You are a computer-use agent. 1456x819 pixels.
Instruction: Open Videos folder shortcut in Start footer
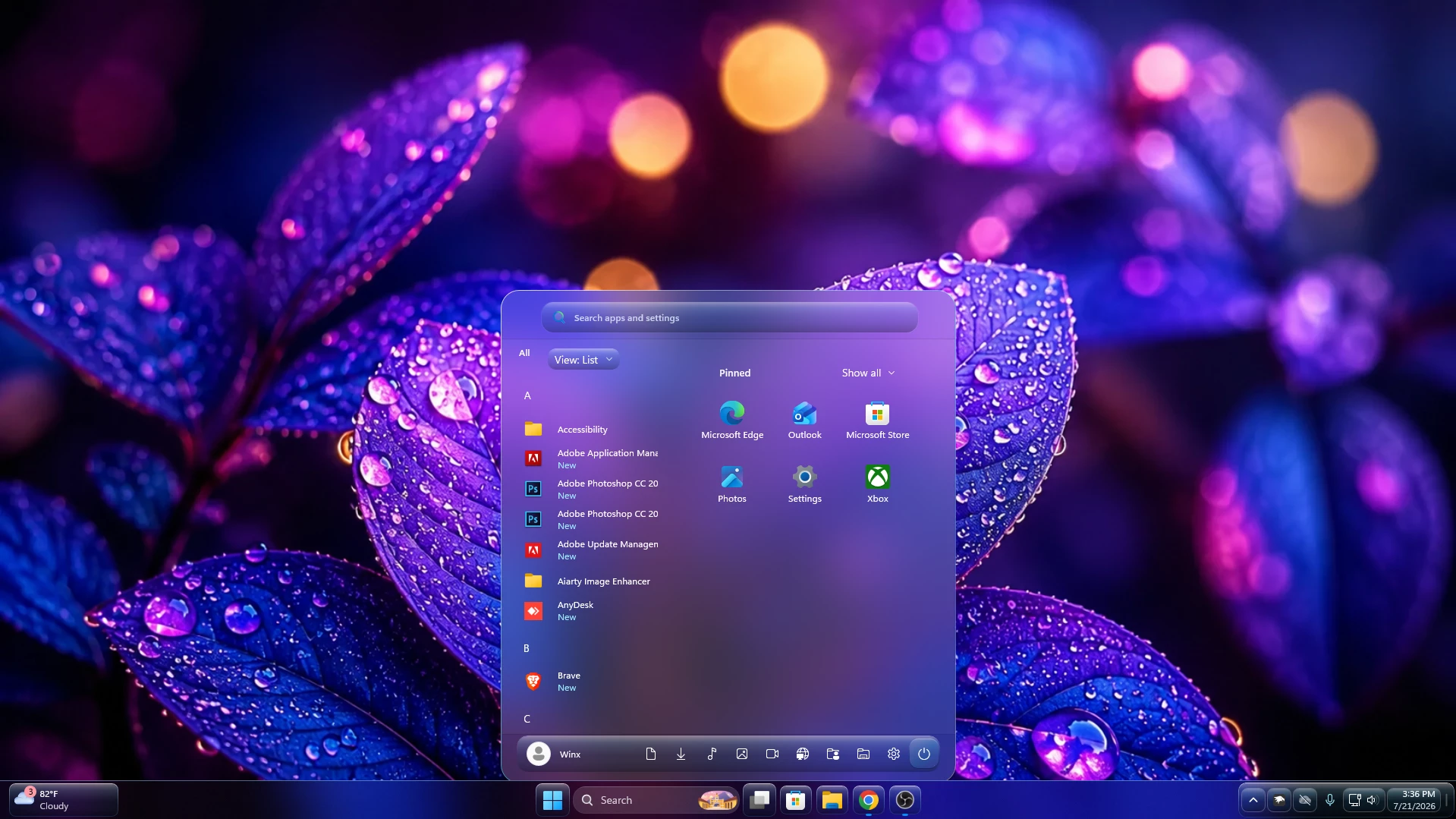[x=772, y=754]
